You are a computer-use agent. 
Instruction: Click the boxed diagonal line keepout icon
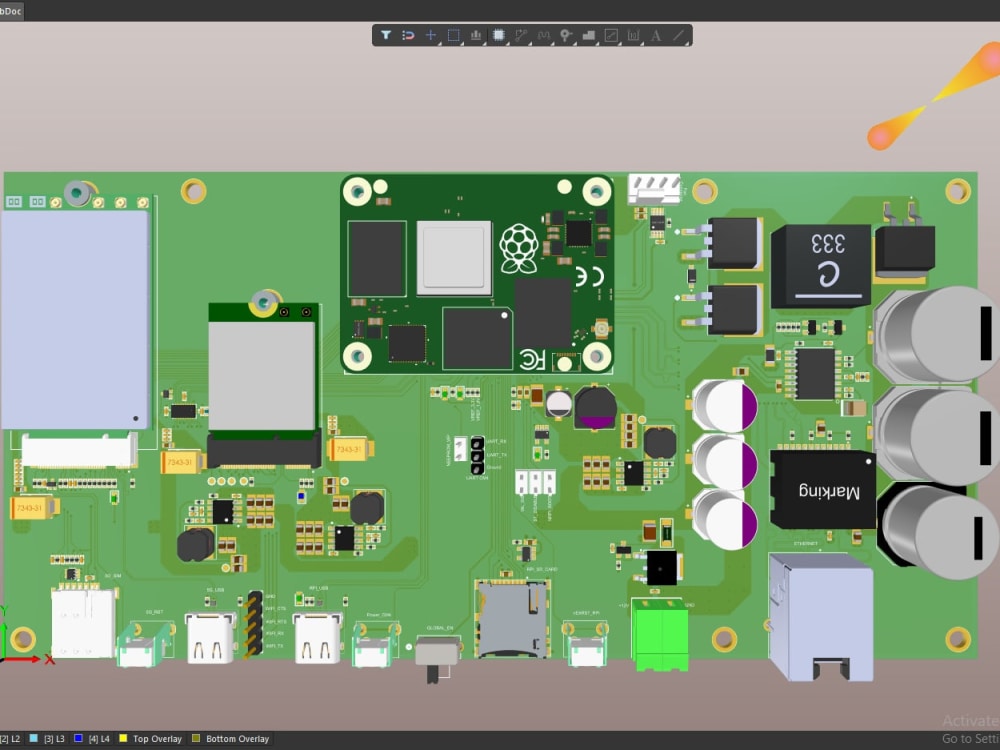(611, 35)
